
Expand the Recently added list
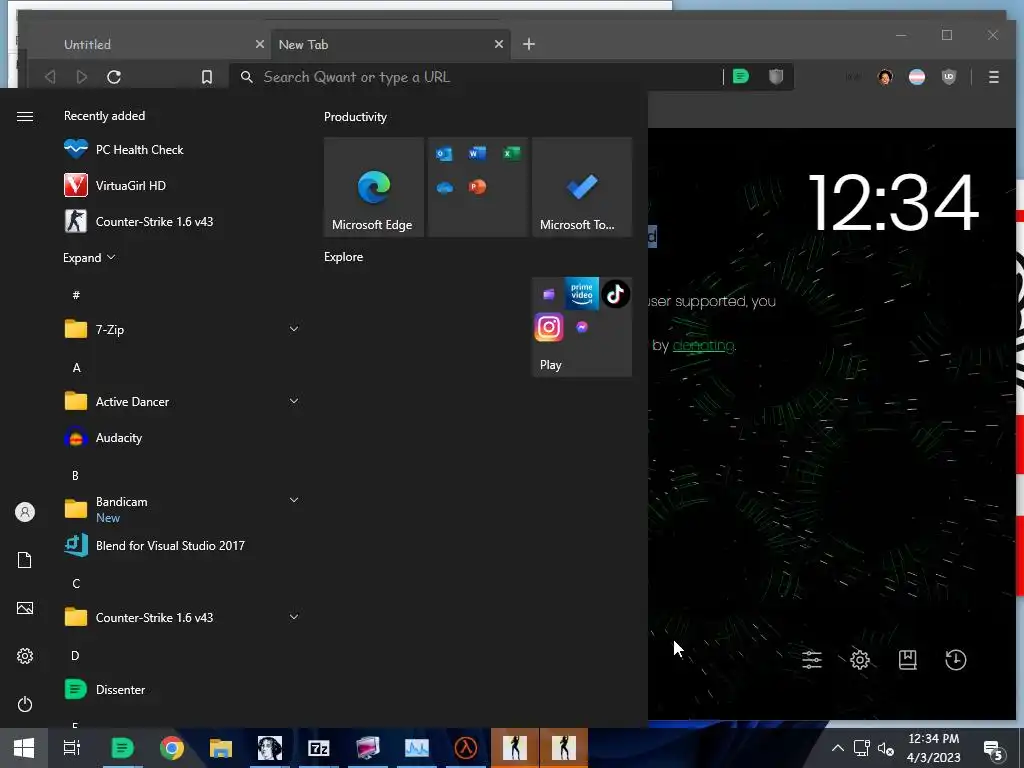89,257
